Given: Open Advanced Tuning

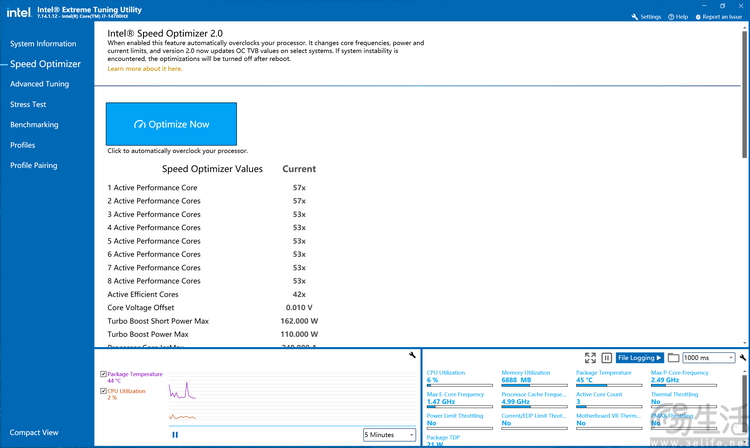Looking at the screenshot, I should [39, 84].
